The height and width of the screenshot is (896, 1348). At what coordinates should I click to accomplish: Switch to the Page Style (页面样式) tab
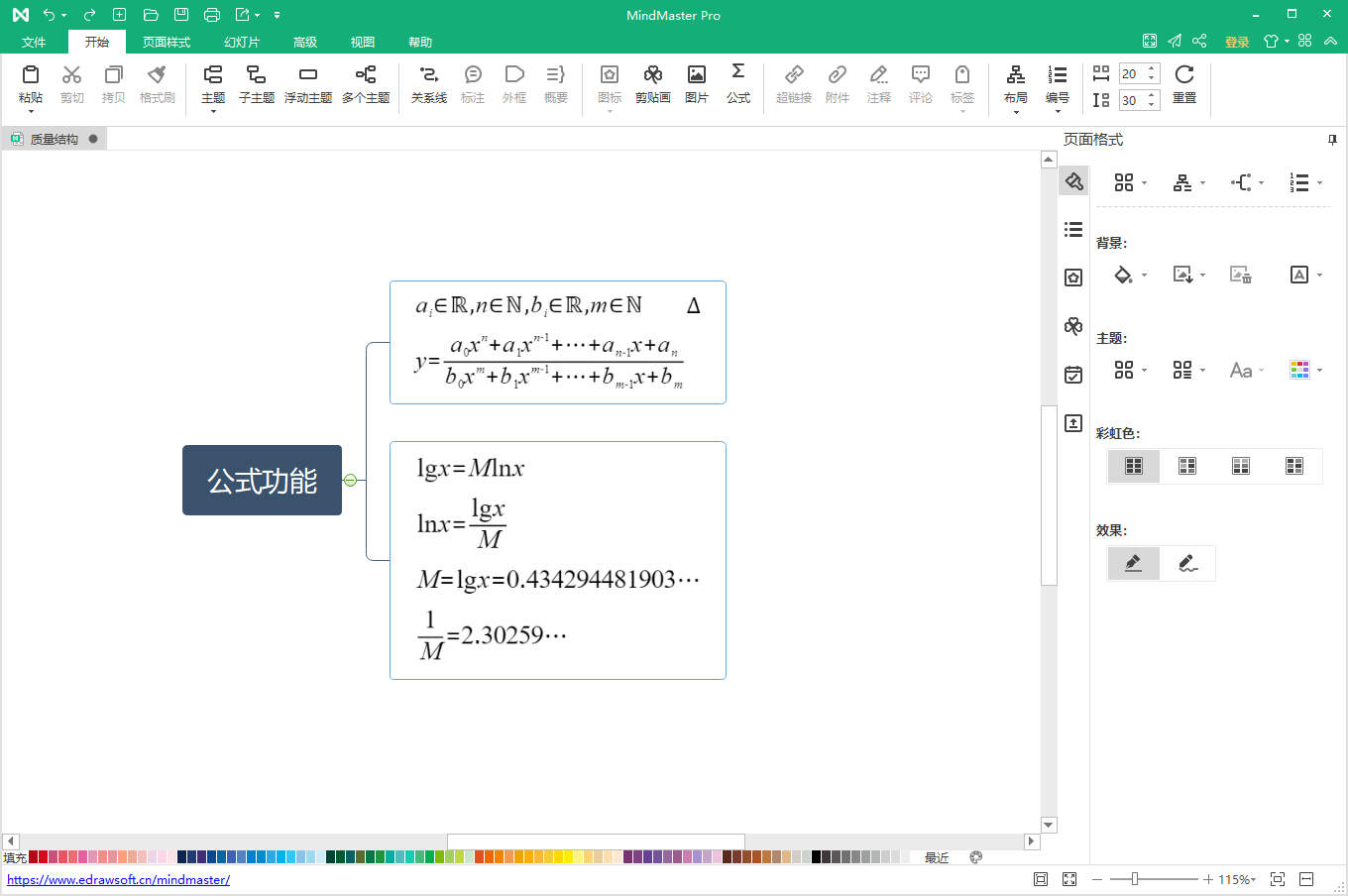coord(167,42)
